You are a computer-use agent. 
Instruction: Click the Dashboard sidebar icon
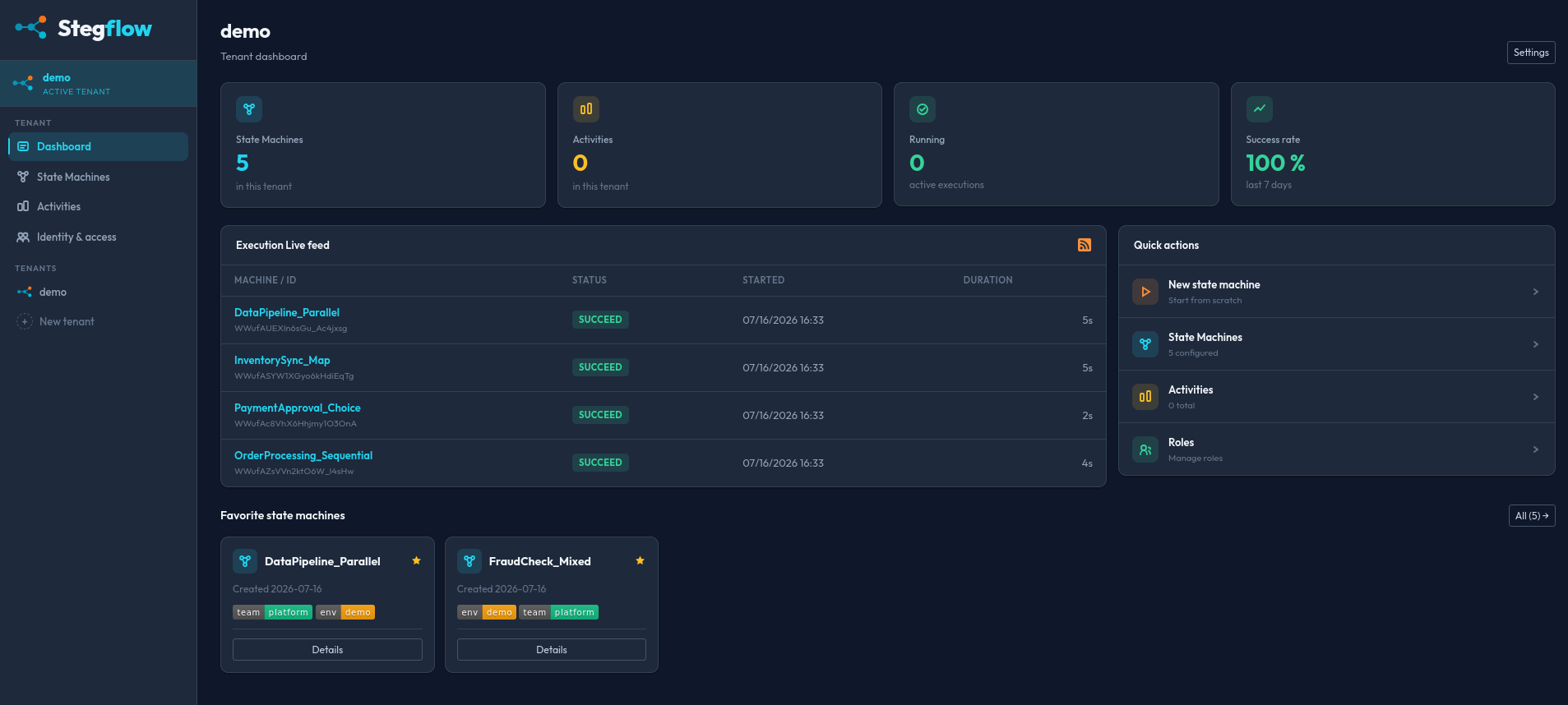click(x=23, y=146)
